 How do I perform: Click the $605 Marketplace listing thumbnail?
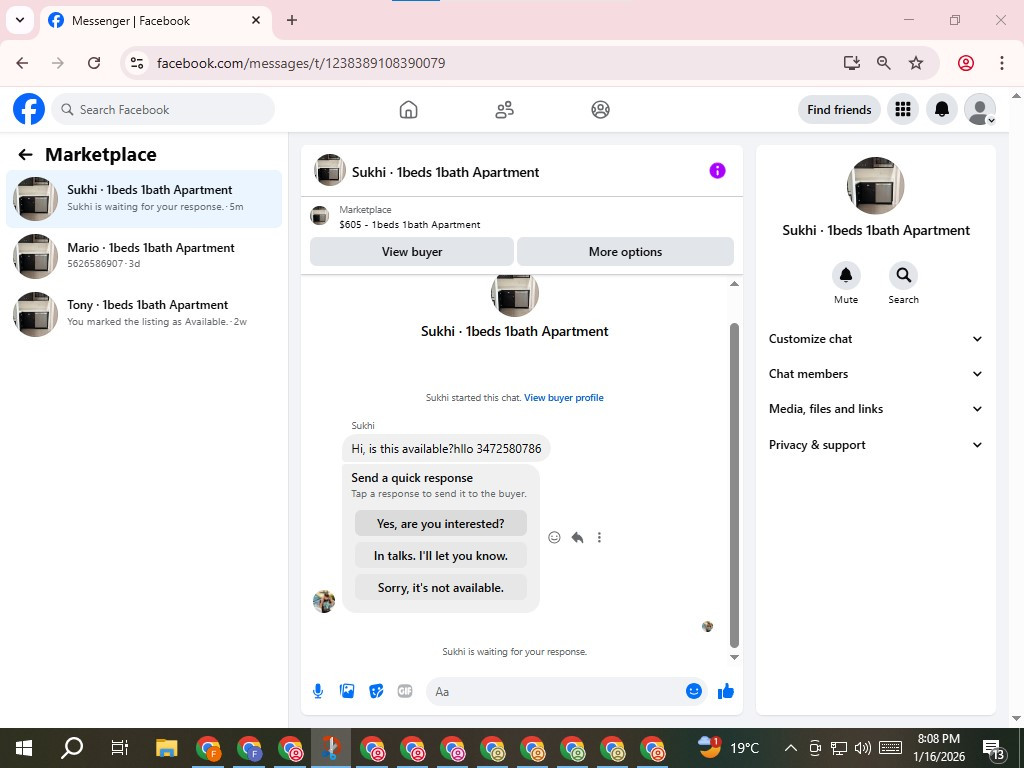click(319, 216)
